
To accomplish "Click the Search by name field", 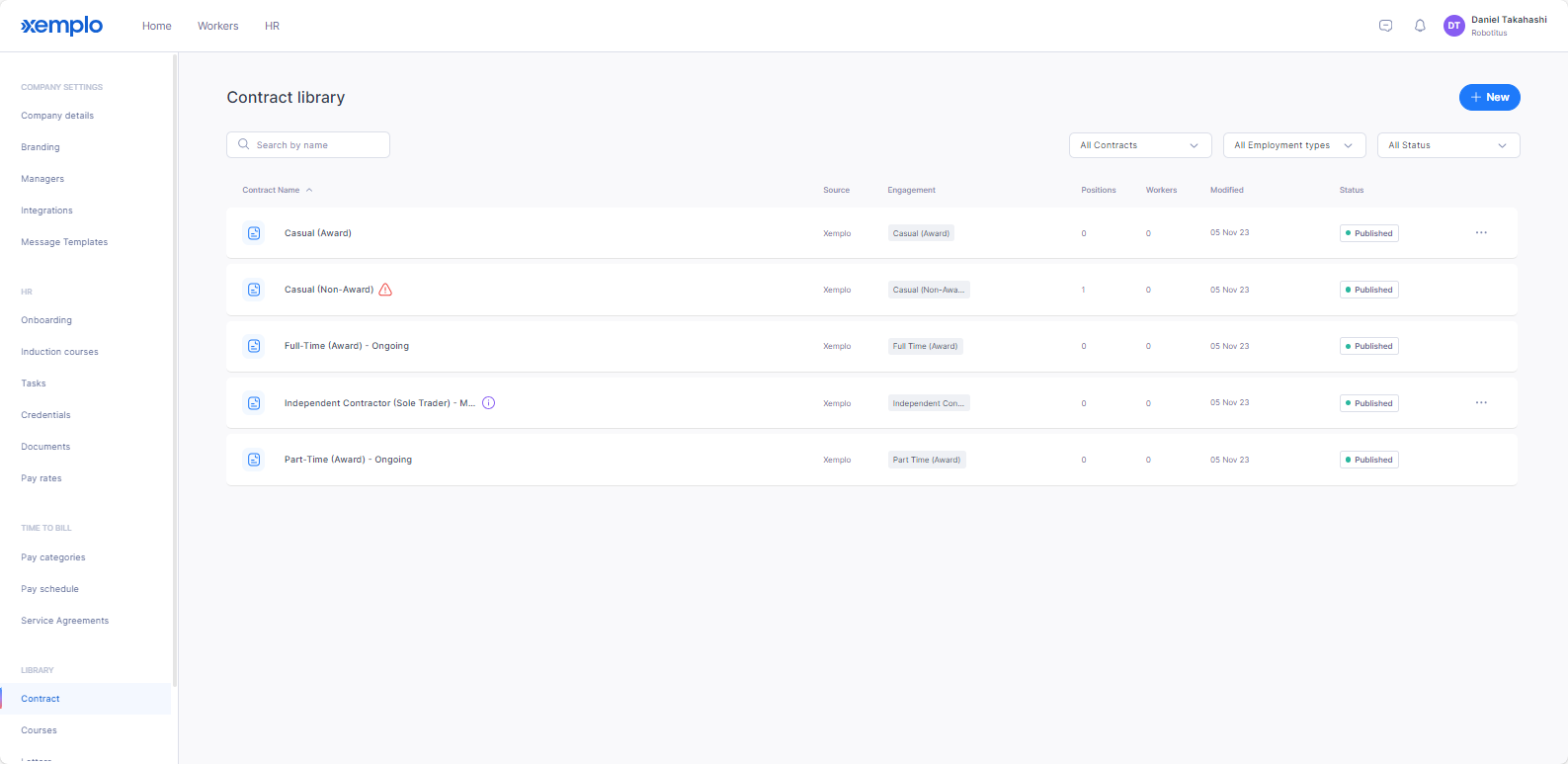I will tap(308, 145).
